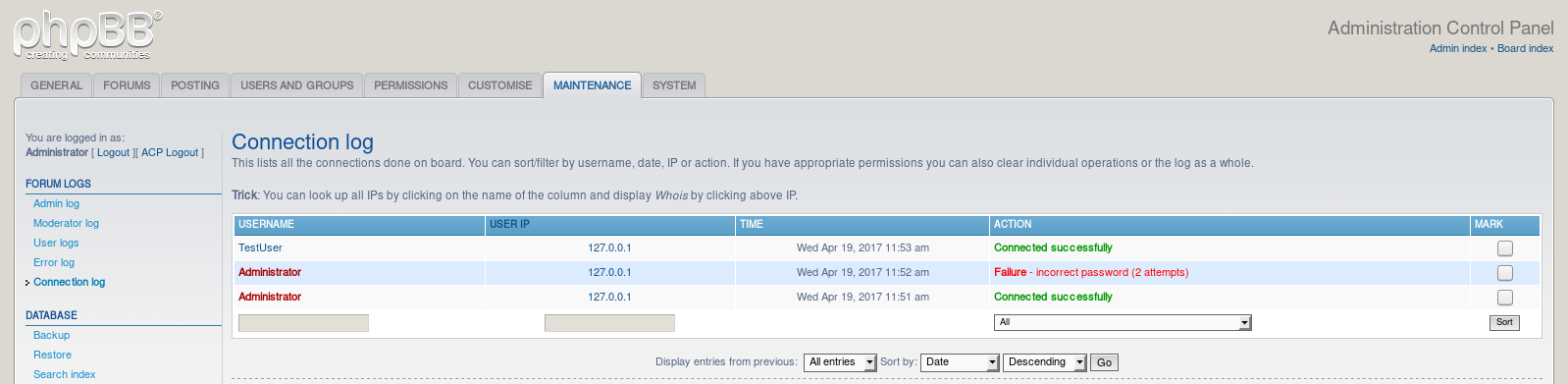
Task: Open the Sort by Date dropdown
Action: tap(960, 362)
